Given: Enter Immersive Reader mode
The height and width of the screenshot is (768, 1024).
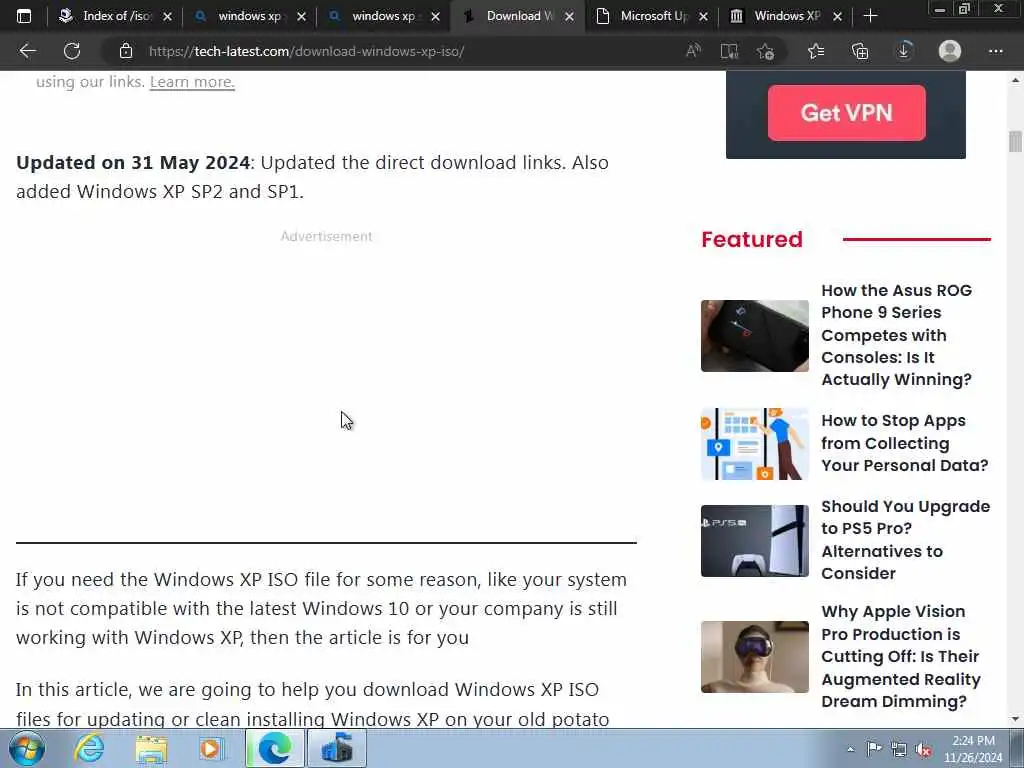Looking at the screenshot, I should (729, 51).
